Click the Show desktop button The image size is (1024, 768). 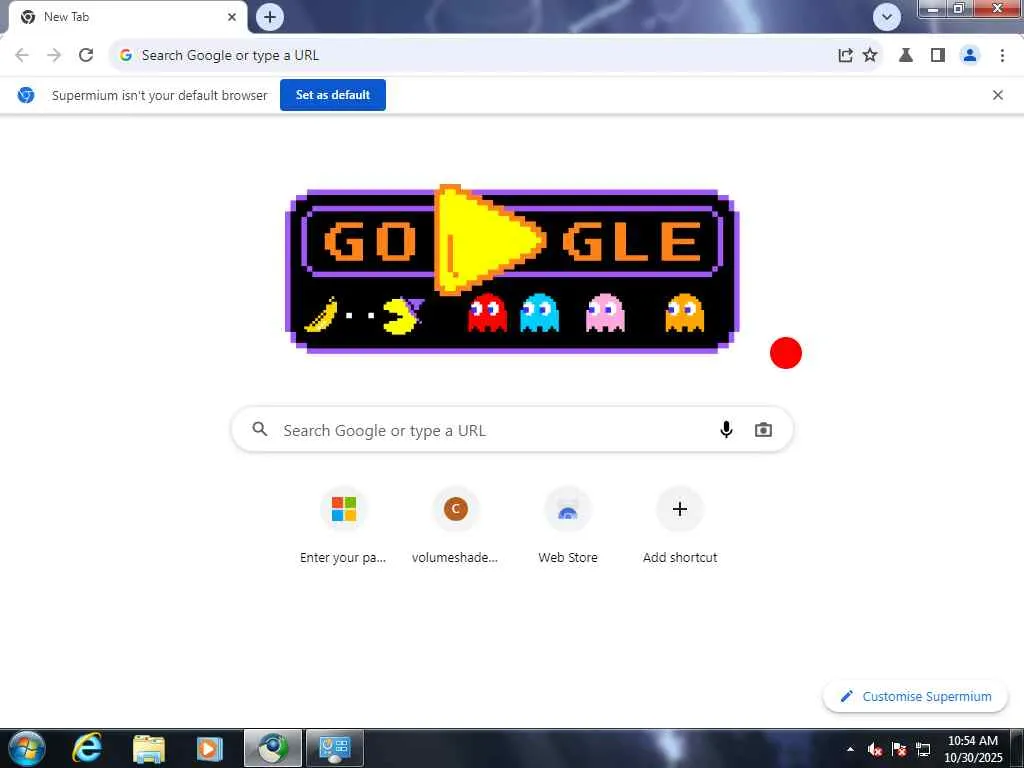(1017, 748)
